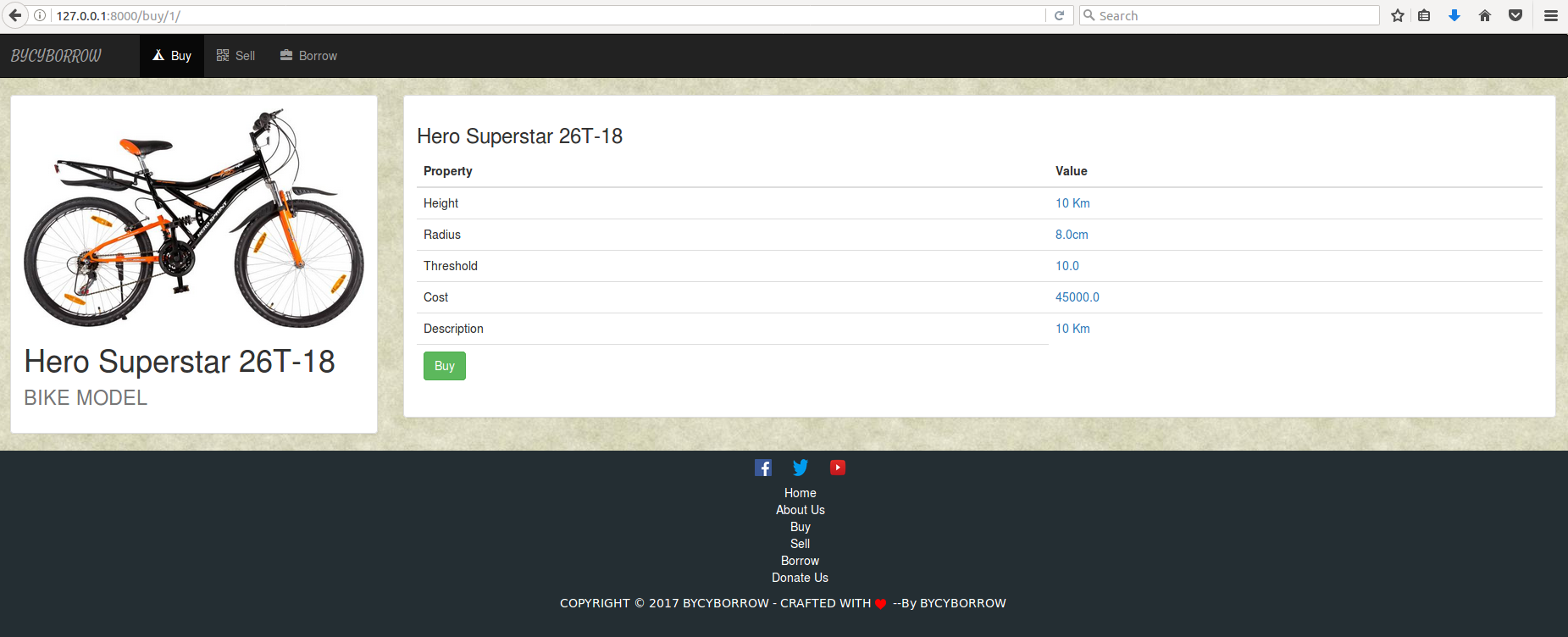Select the Buy tab in navbar

(172, 56)
